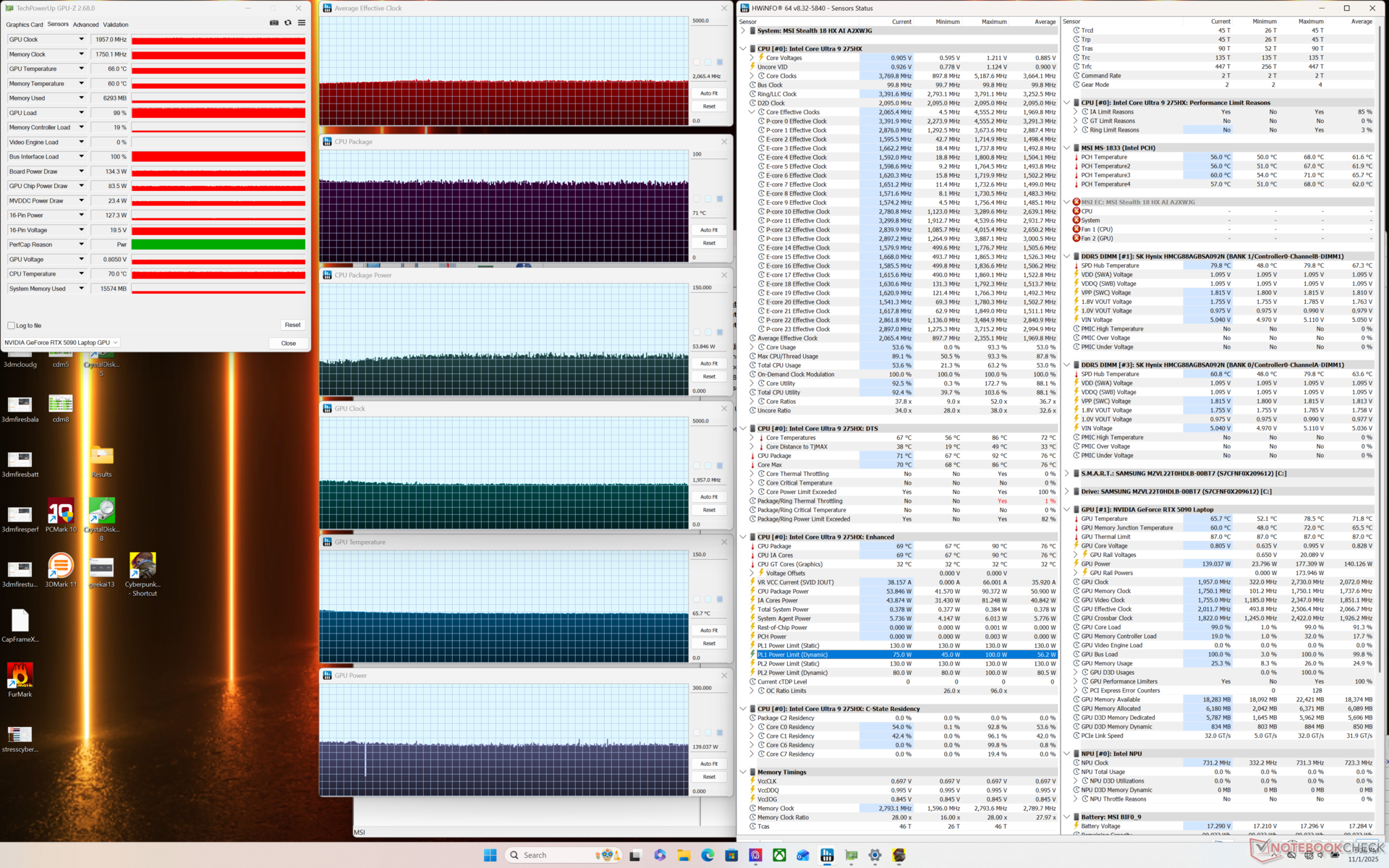Image resolution: width=1389 pixels, height=868 pixels.
Task: Switch to the Advanced tab in GPU-Z
Action: tap(85, 25)
